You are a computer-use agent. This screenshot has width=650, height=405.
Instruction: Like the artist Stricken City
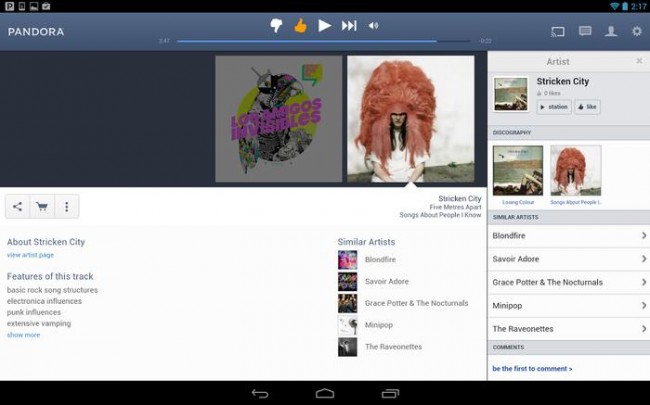(x=587, y=106)
